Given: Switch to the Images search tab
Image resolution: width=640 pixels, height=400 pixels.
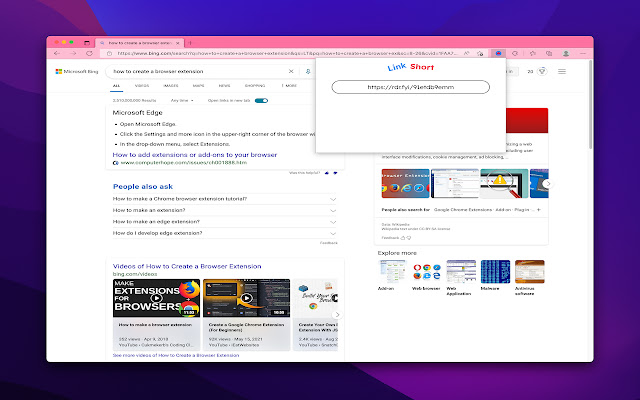Looking at the screenshot, I should [171, 86].
